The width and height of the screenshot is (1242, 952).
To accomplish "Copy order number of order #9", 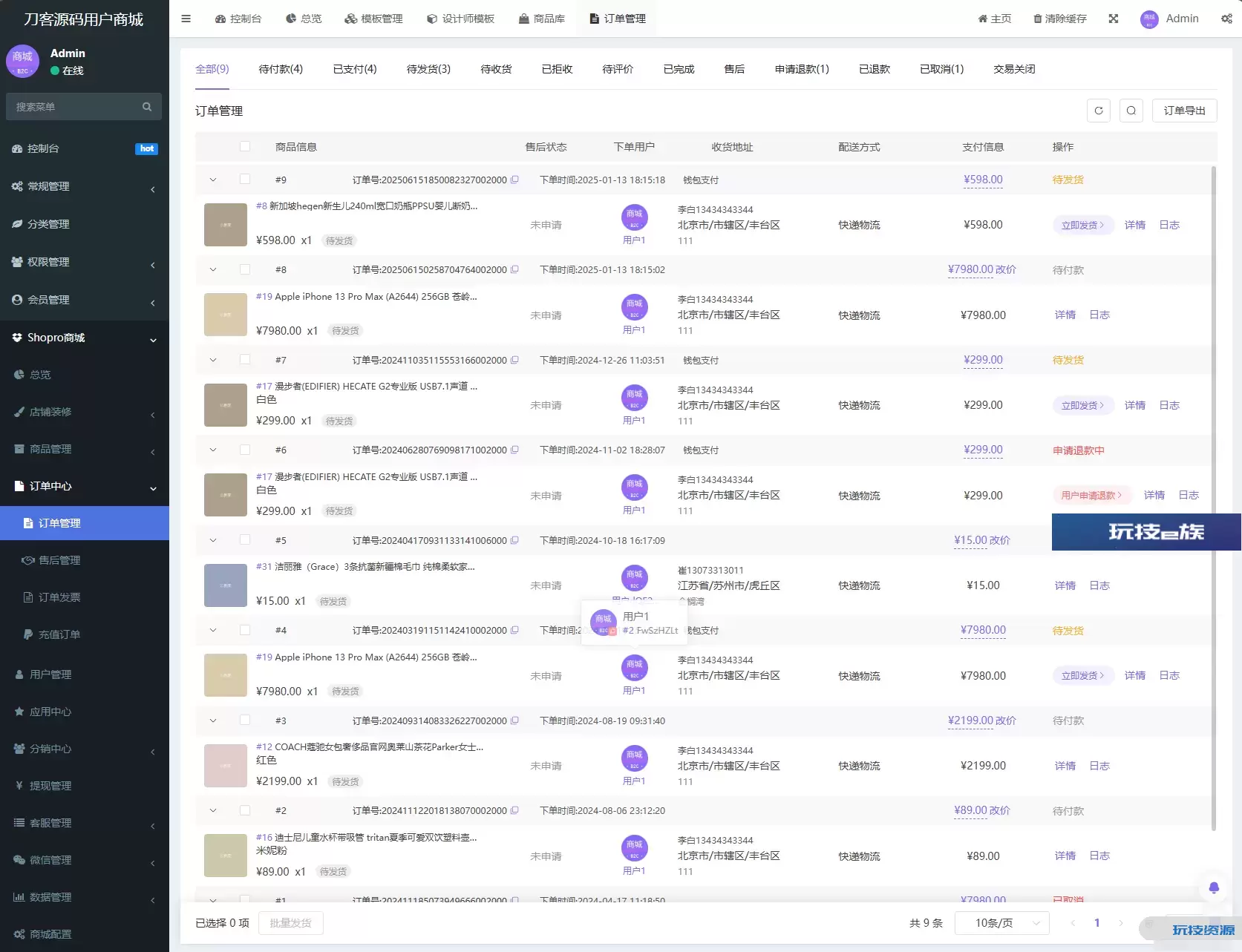I will [514, 180].
